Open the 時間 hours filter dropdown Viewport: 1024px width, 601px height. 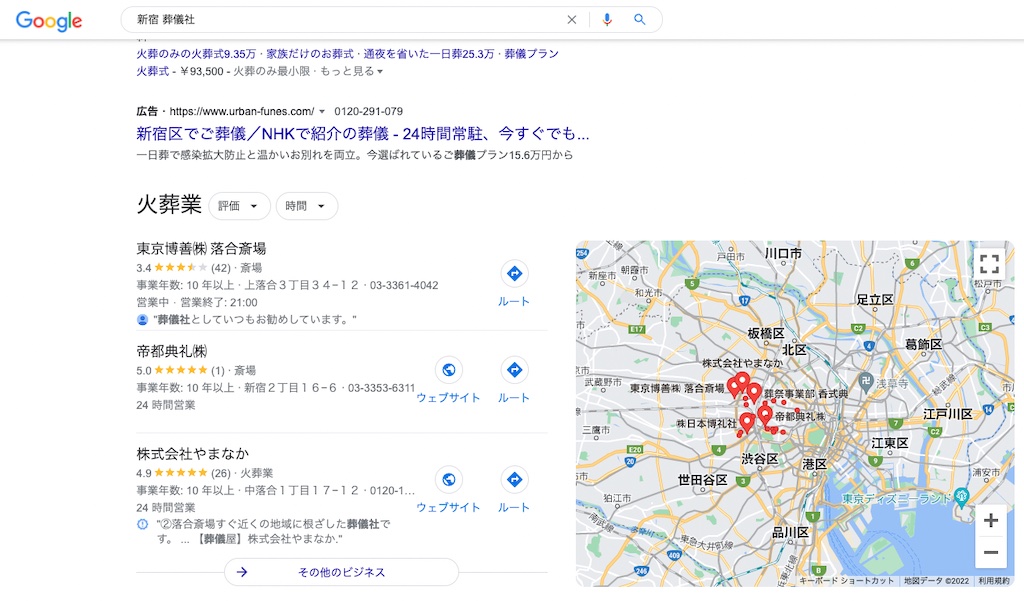306,206
